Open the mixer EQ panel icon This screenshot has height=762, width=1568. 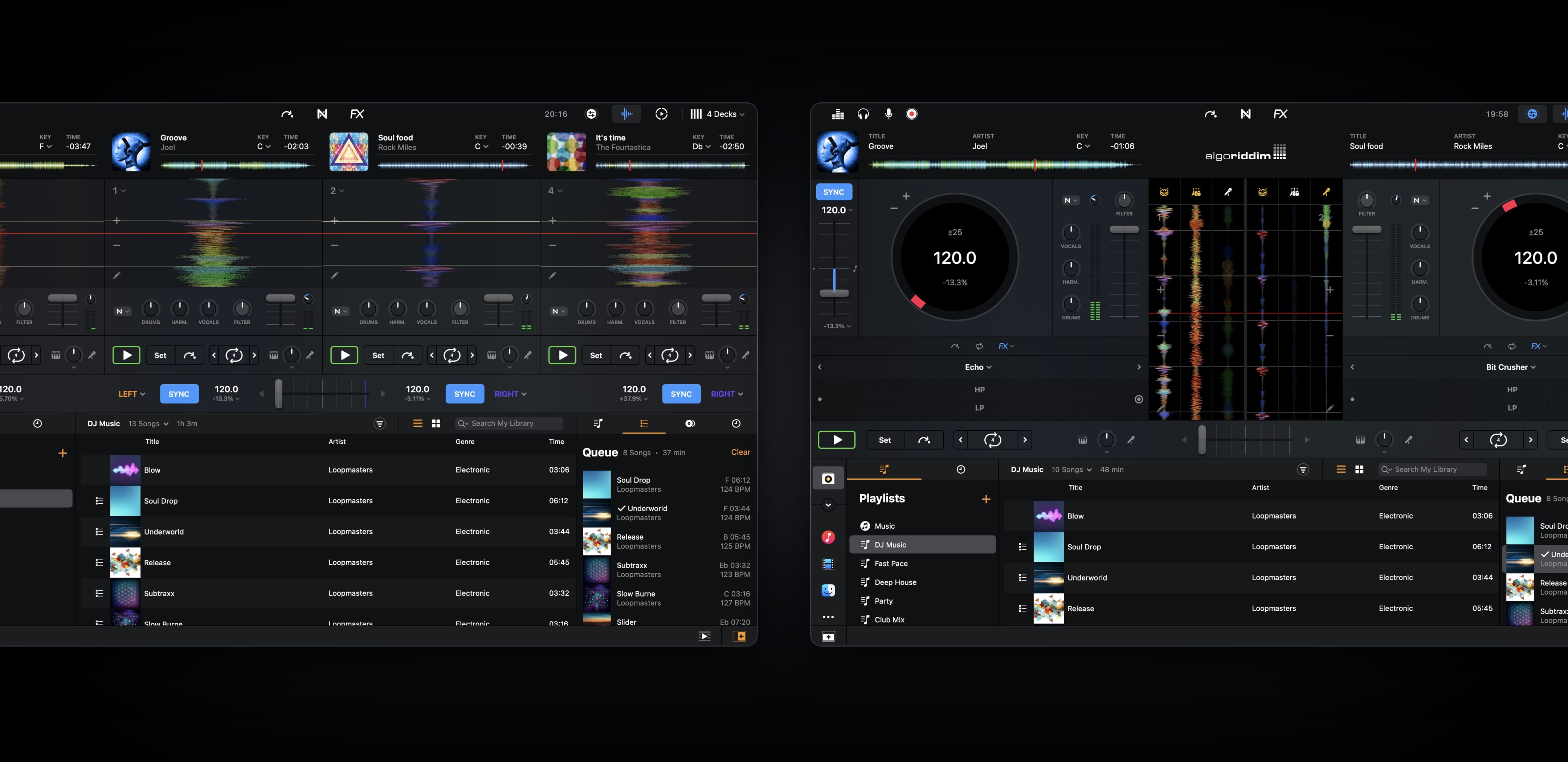click(838, 114)
